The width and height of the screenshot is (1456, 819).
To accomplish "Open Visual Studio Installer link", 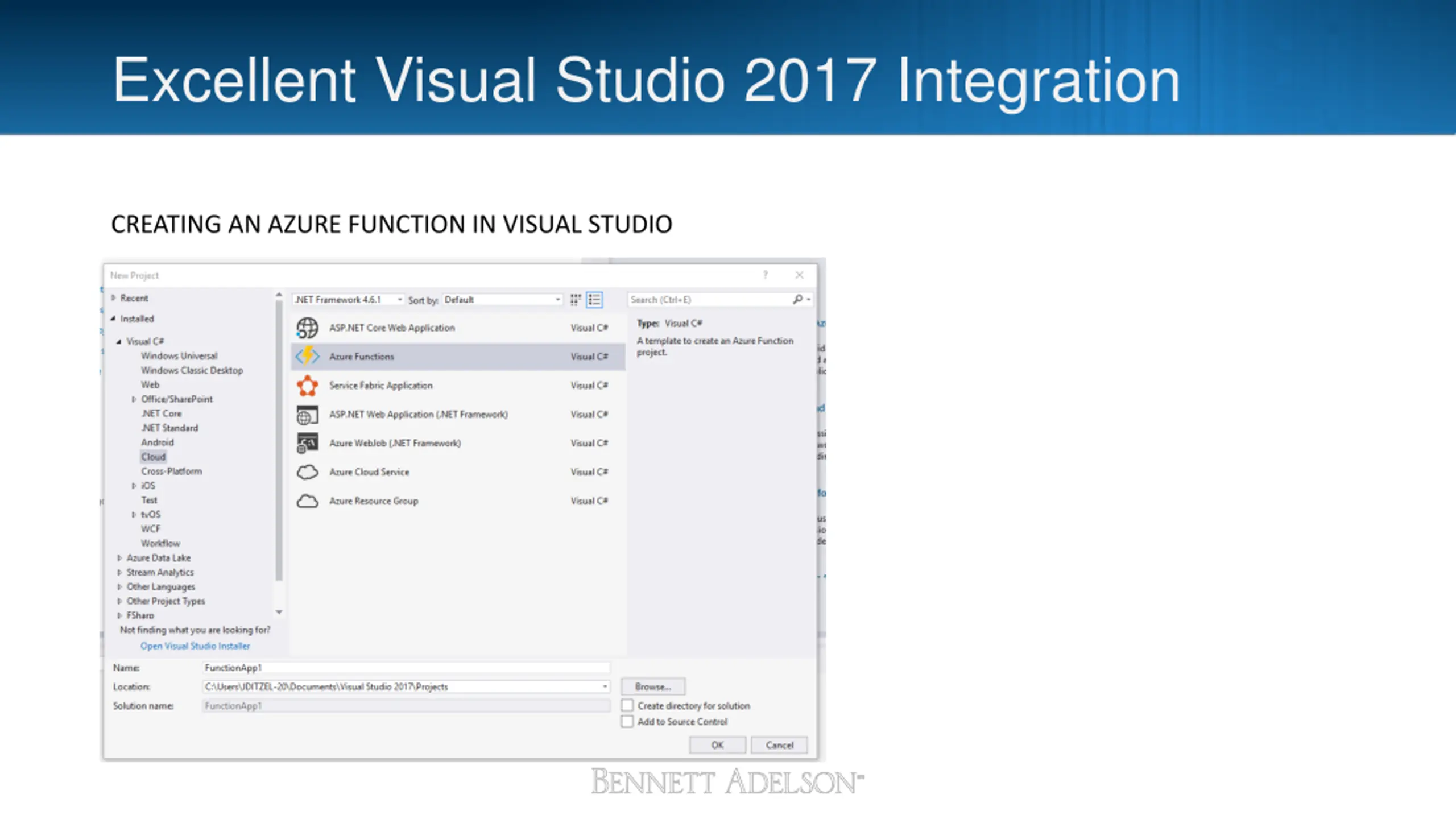I will 195,646.
